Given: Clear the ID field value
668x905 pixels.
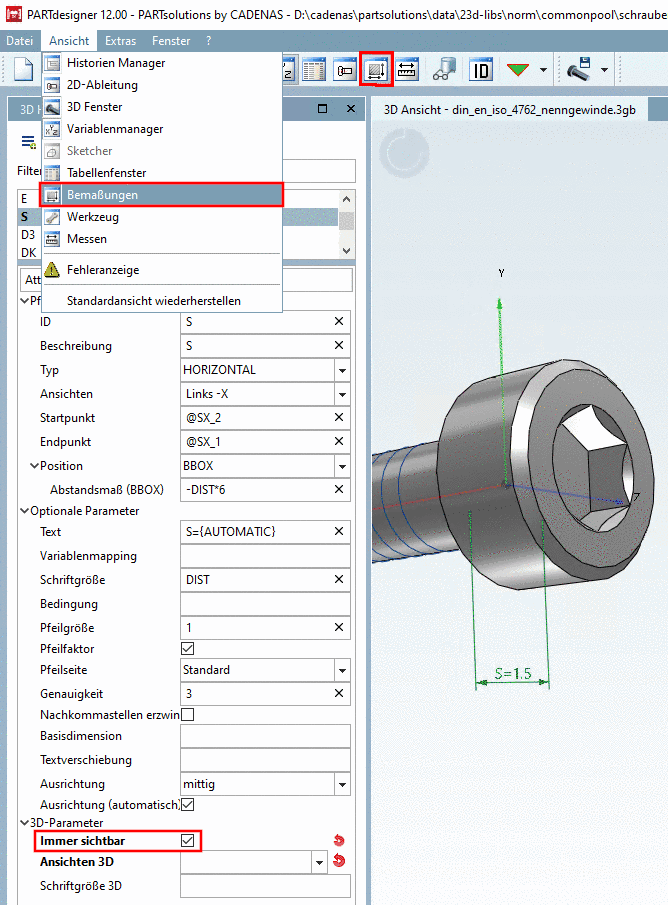Looking at the screenshot, I should click(339, 321).
